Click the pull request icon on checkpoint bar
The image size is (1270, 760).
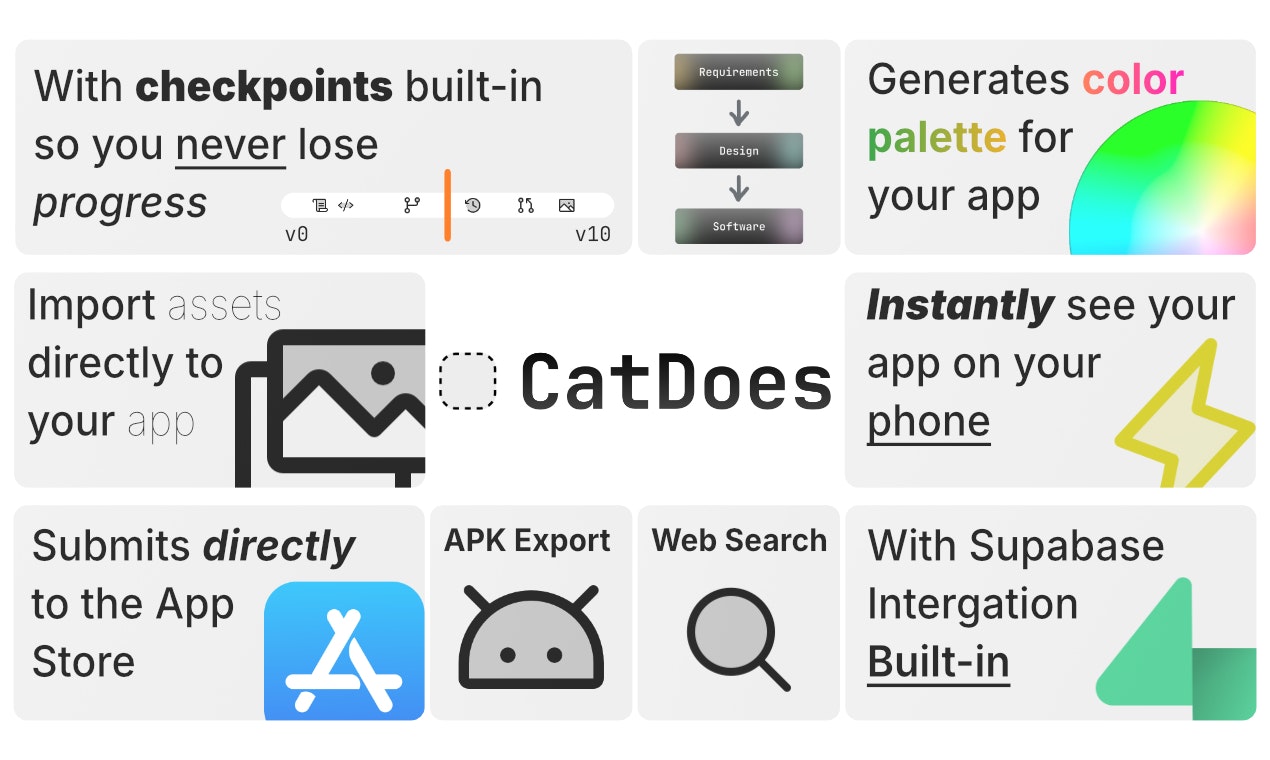point(526,205)
